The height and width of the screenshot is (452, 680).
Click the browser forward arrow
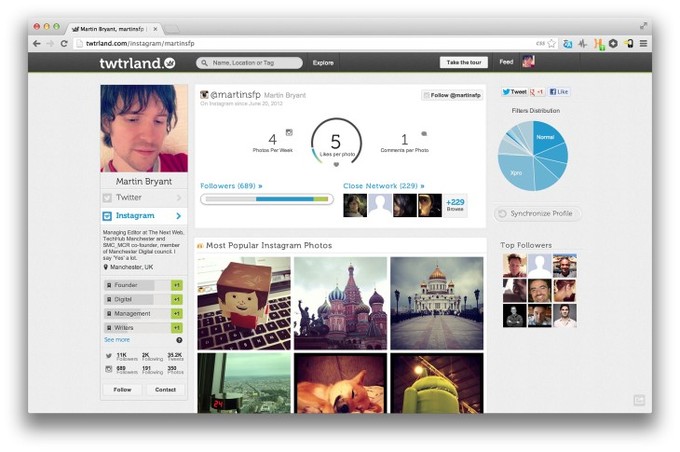50,43
